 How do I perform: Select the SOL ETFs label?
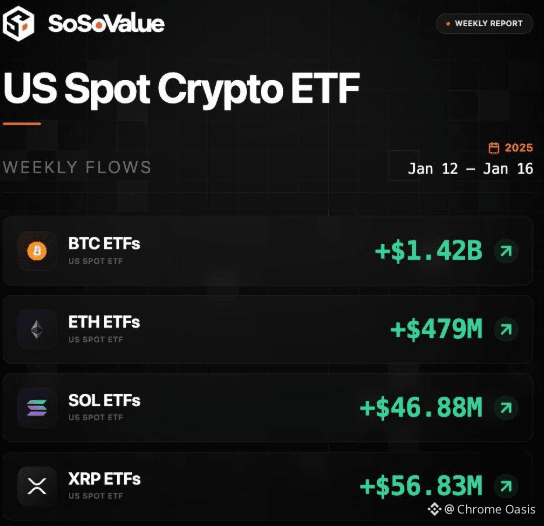coord(104,400)
